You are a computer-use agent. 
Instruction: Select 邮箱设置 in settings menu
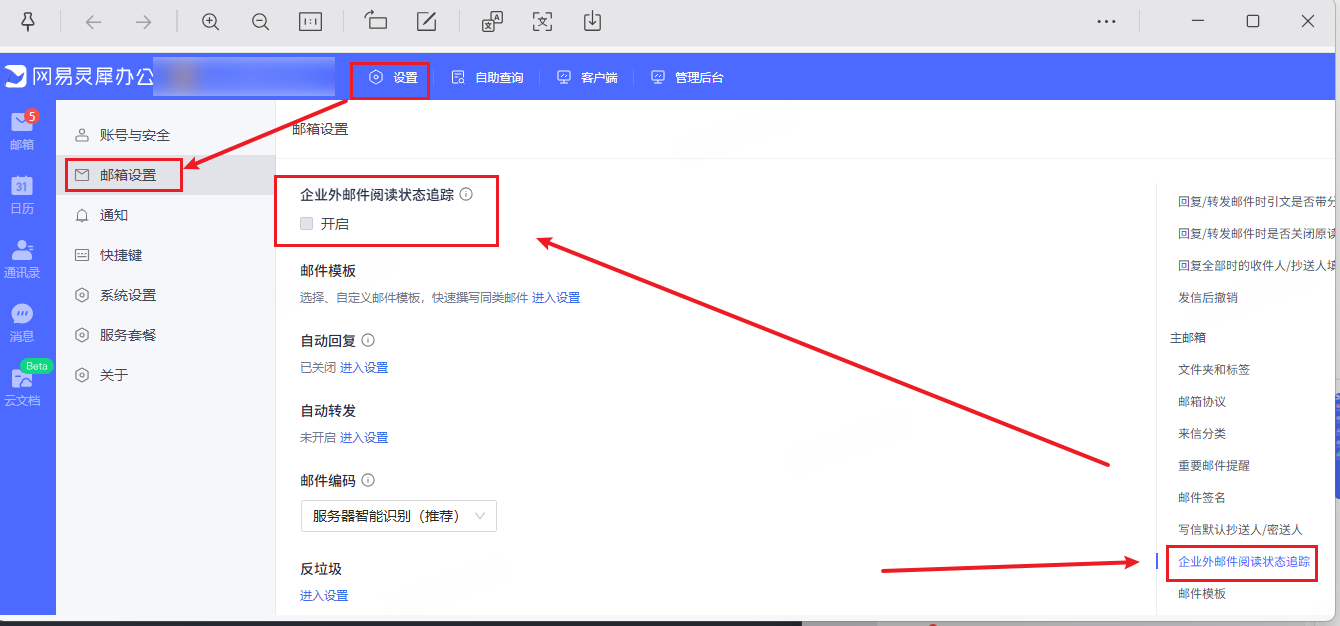pos(165,175)
